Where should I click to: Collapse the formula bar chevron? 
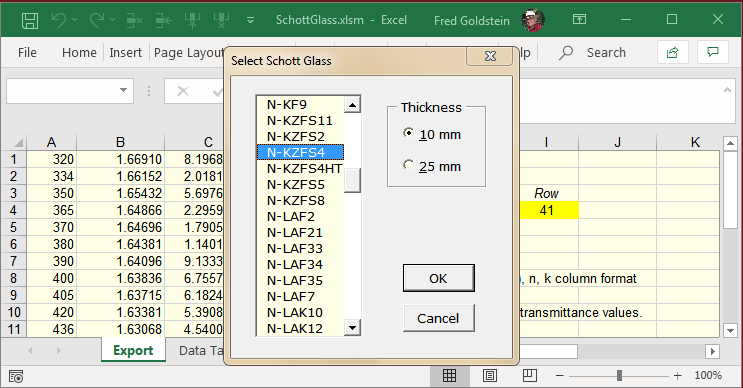click(x=727, y=90)
